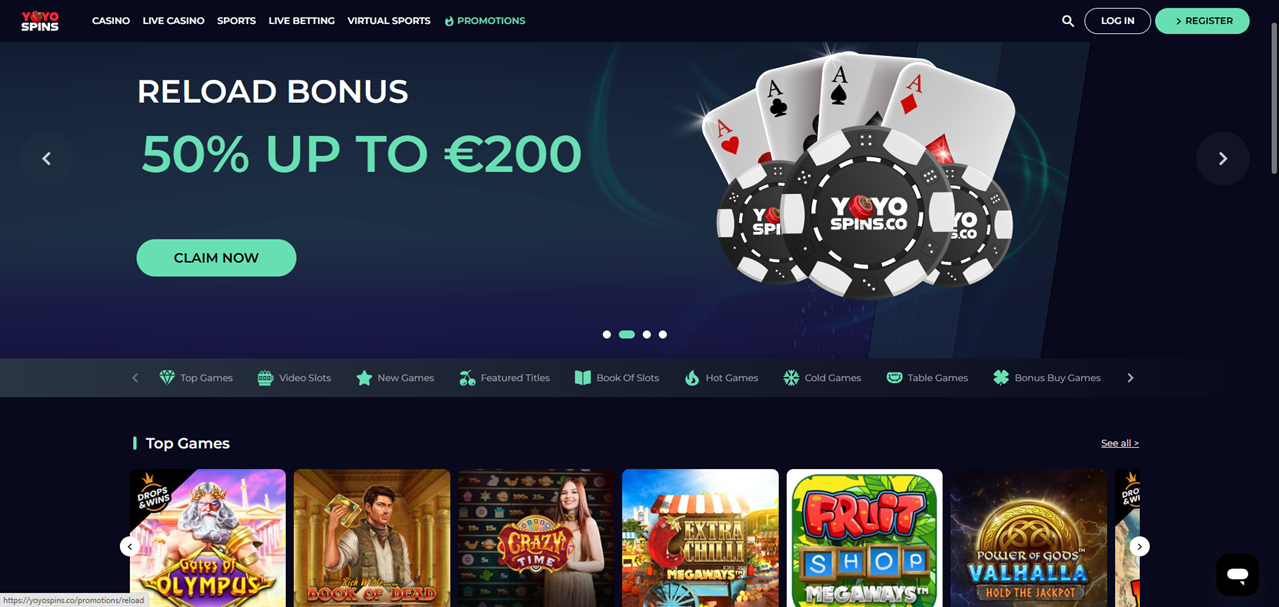Image resolution: width=1279 pixels, height=607 pixels.
Task: Open the Live Casino menu item
Action: [x=173, y=21]
